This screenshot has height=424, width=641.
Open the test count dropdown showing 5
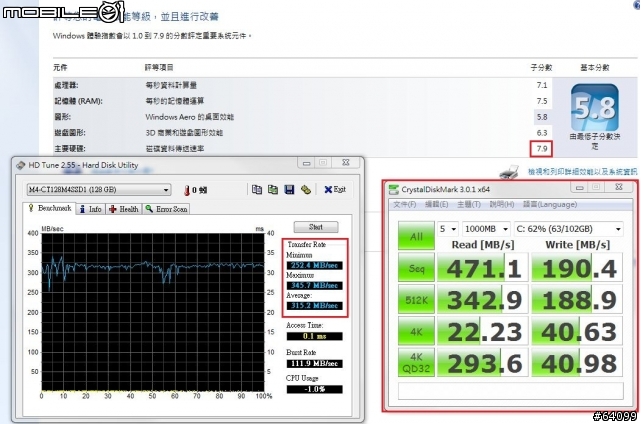pyautogui.click(x=448, y=229)
